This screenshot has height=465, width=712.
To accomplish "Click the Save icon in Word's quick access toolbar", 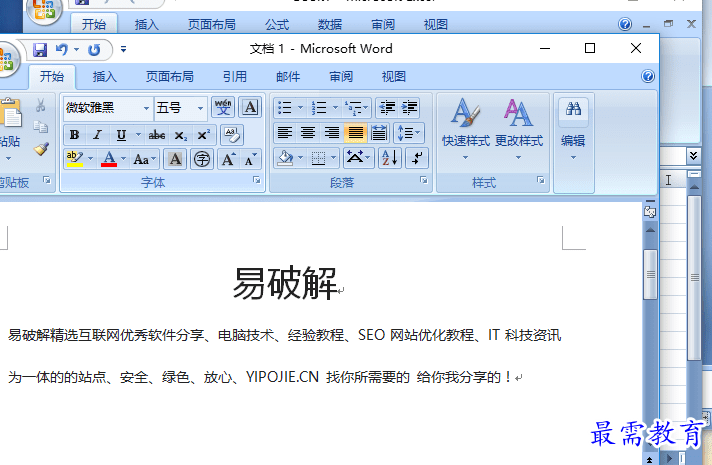I will pos(40,49).
